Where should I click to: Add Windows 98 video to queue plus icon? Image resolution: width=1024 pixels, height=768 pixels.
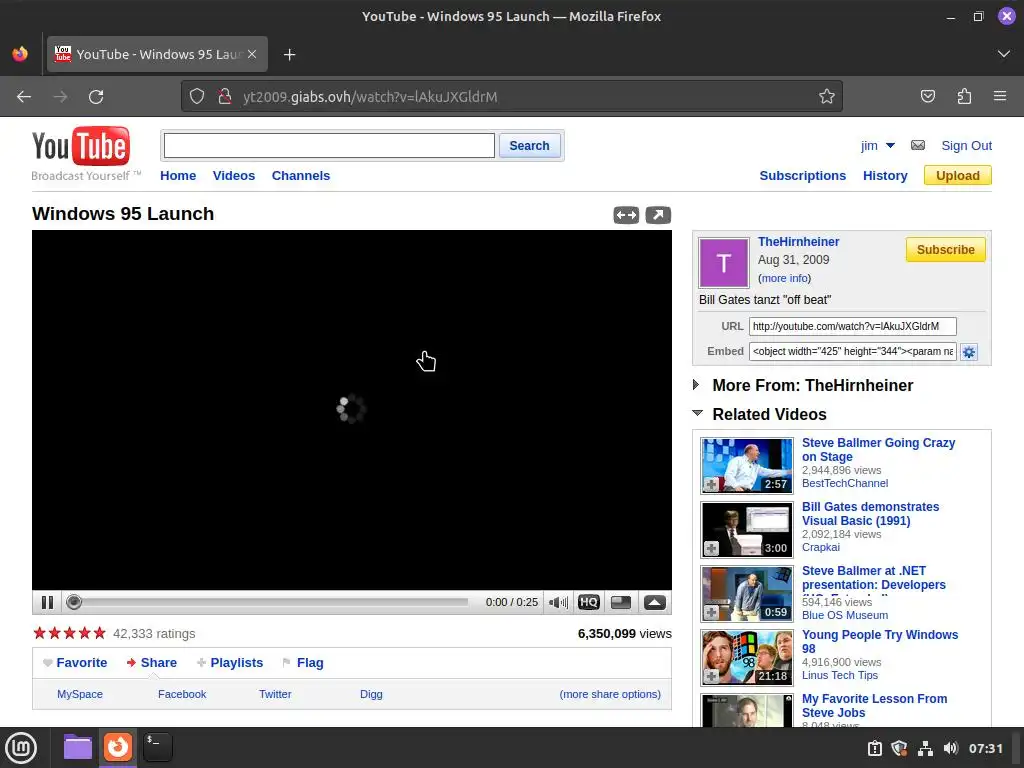(712, 677)
